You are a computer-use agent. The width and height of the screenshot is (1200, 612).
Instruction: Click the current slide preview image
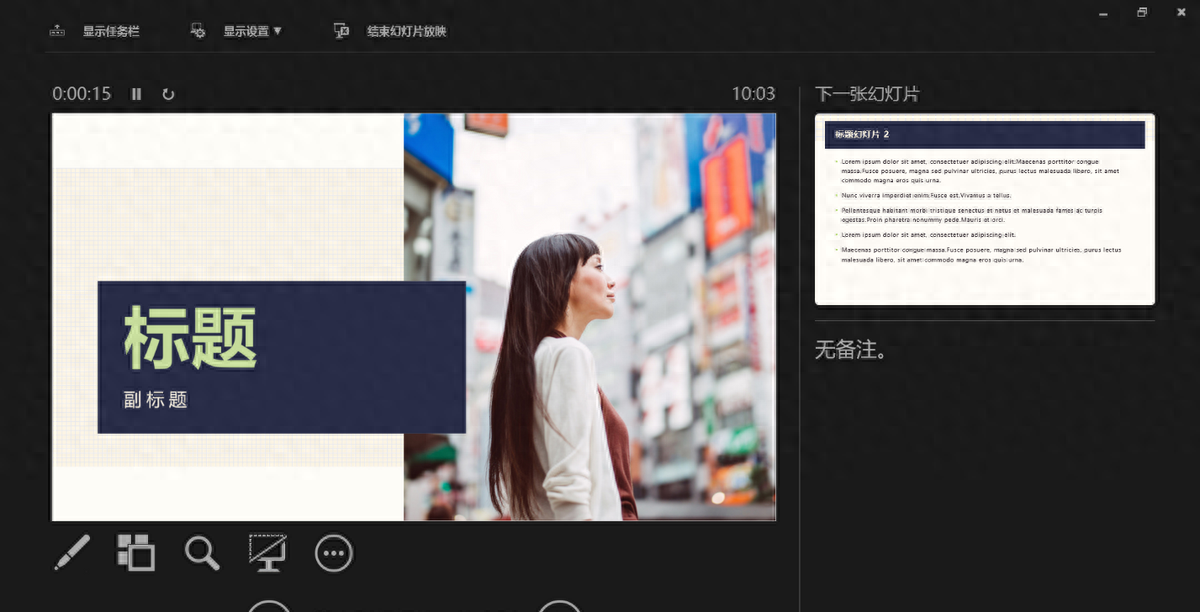[x=413, y=317]
